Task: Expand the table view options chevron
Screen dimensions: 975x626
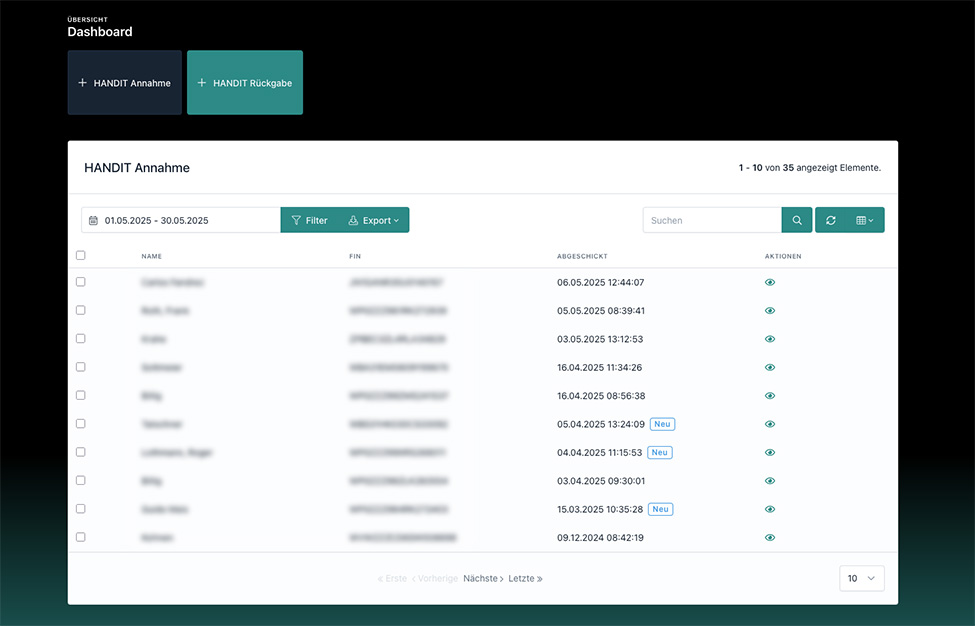Action: point(872,219)
